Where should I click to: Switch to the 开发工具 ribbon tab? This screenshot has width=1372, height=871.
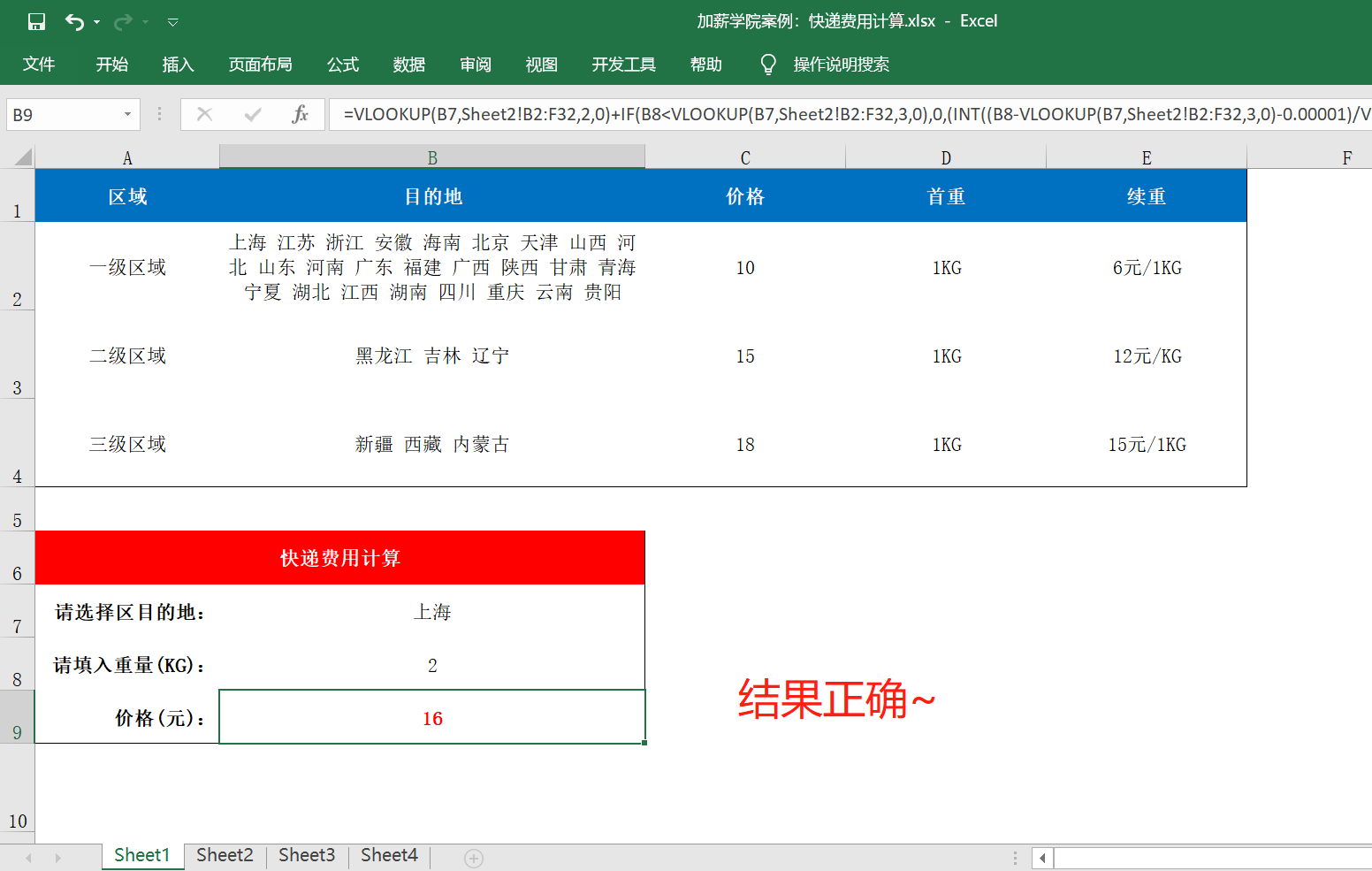click(x=624, y=65)
